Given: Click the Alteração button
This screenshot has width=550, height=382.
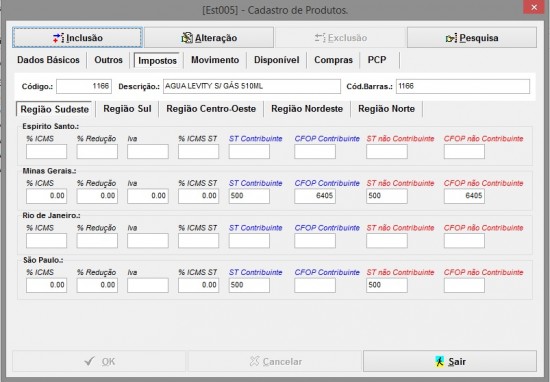Looking at the screenshot, I should (x=209, y=38).
